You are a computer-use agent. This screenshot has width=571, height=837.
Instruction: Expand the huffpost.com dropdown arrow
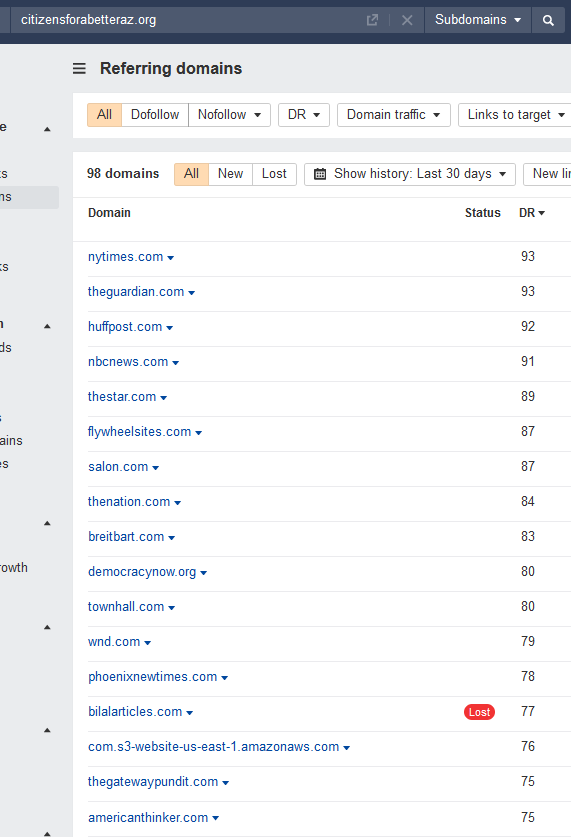point(170,328)
